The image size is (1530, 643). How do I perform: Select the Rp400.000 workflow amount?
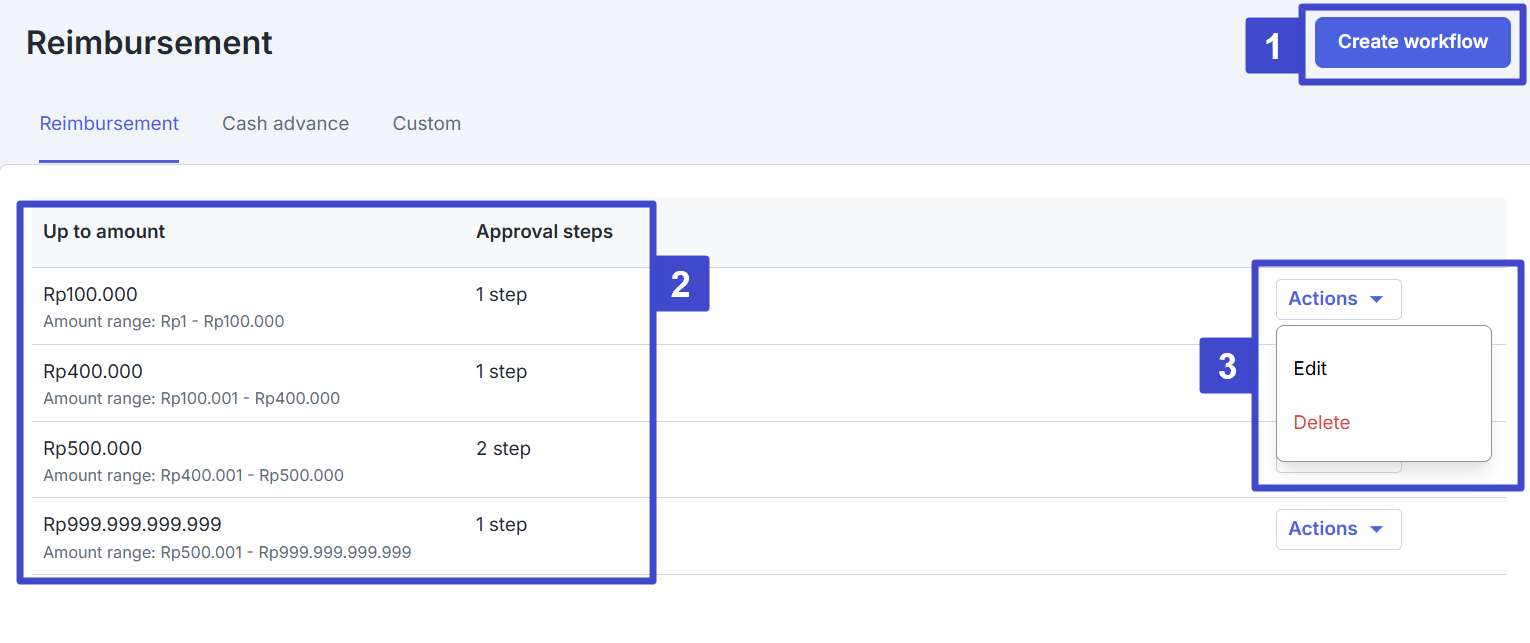(93, 371)
